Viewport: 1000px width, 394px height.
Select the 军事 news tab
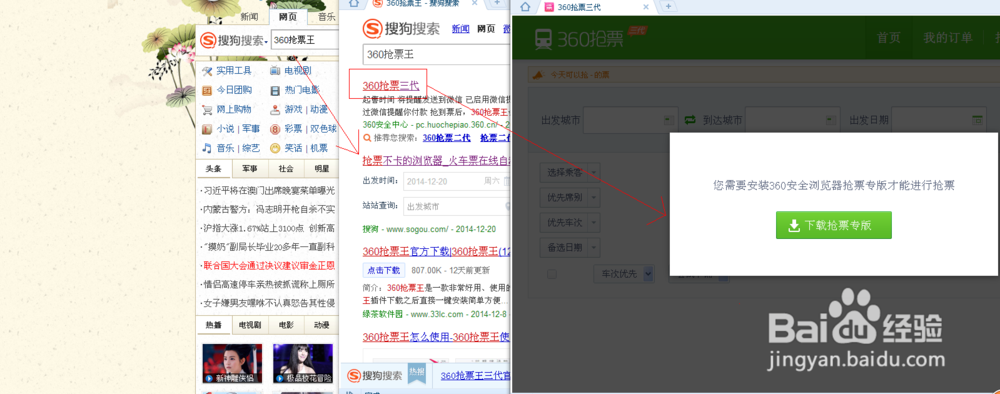(x=249, y=169)
